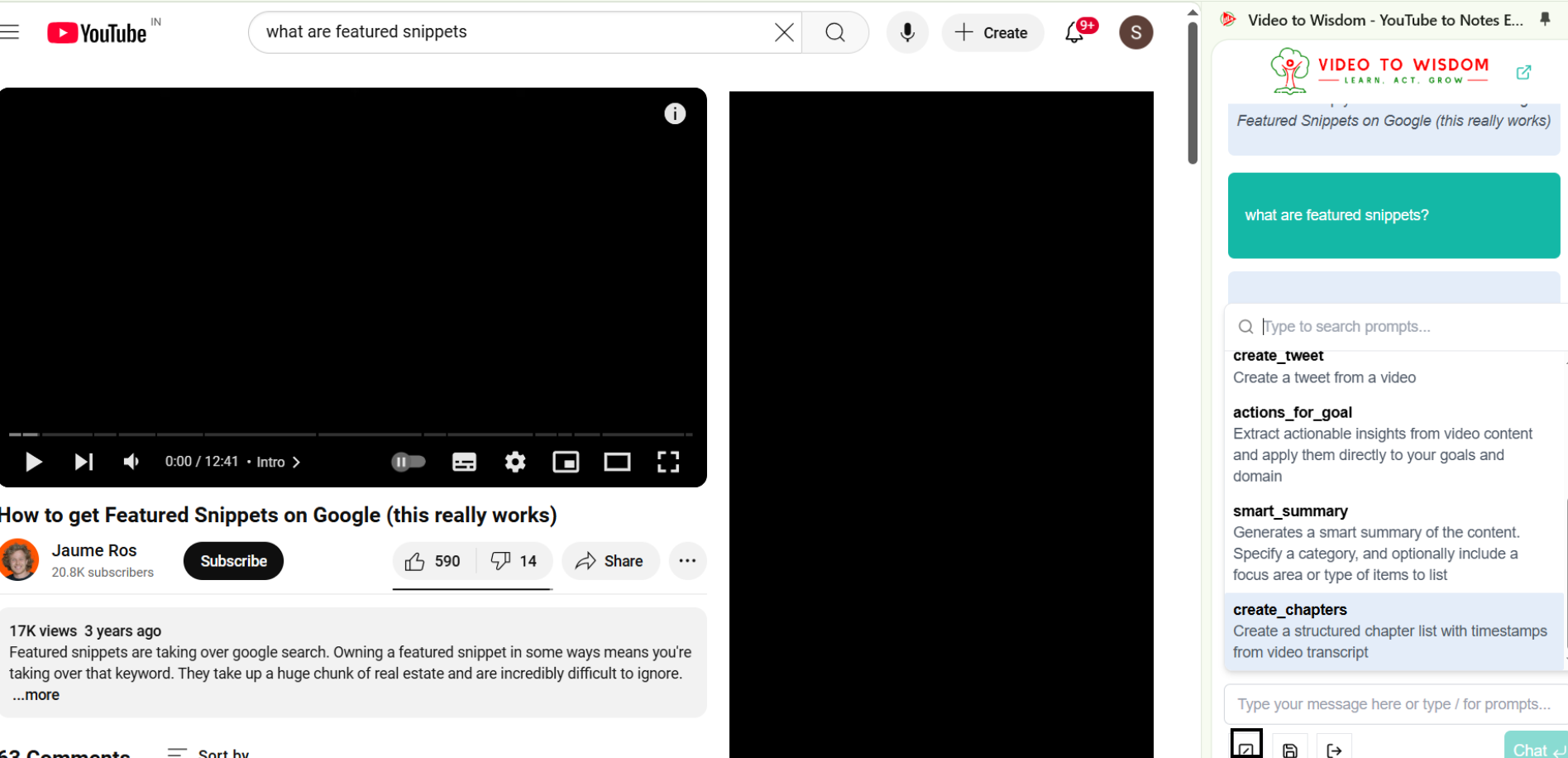
Task: Clear the YouTube search query
Action: (784, 32)
